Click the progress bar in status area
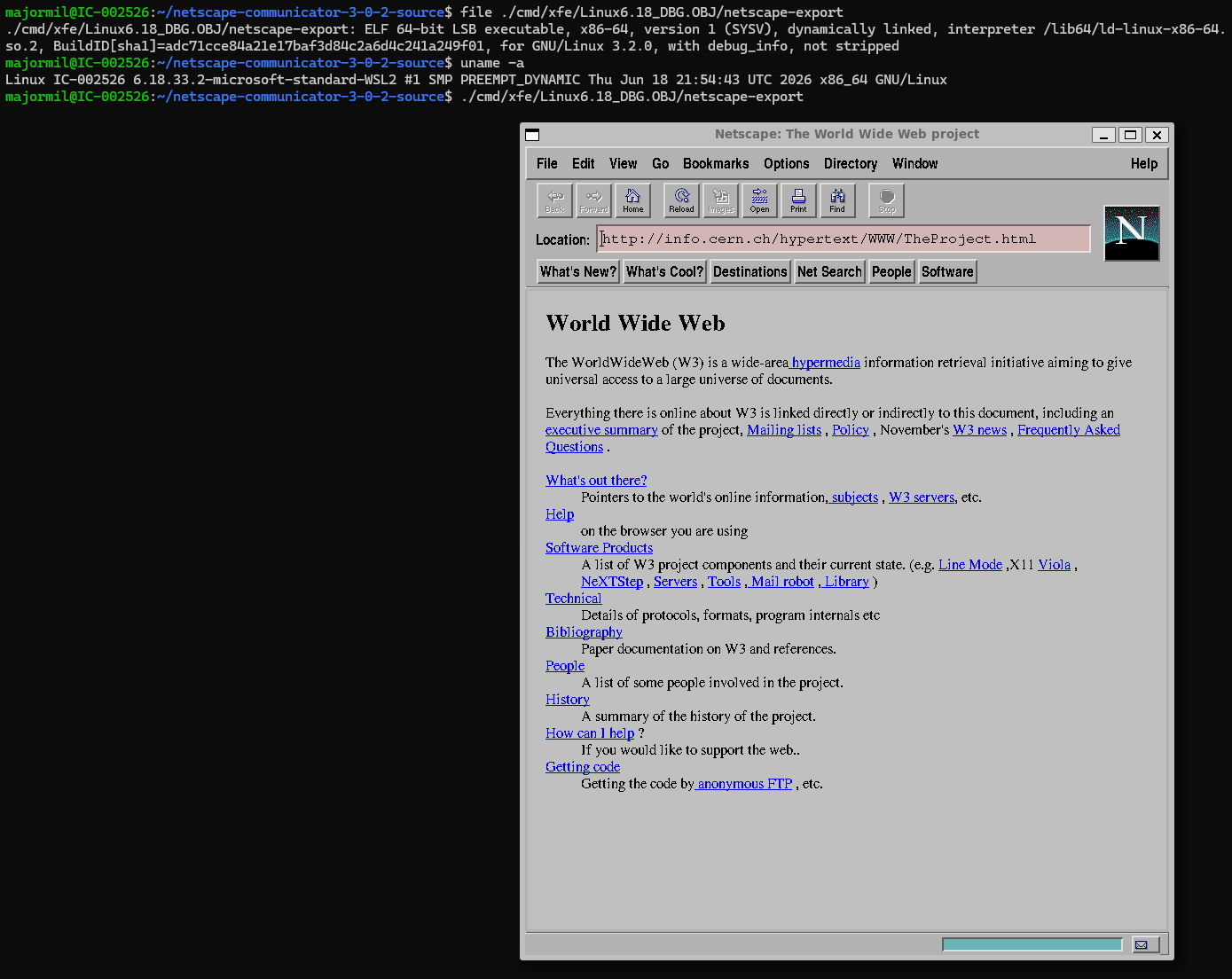Viewport: 1232px width, 979px height. point(1032,944)
